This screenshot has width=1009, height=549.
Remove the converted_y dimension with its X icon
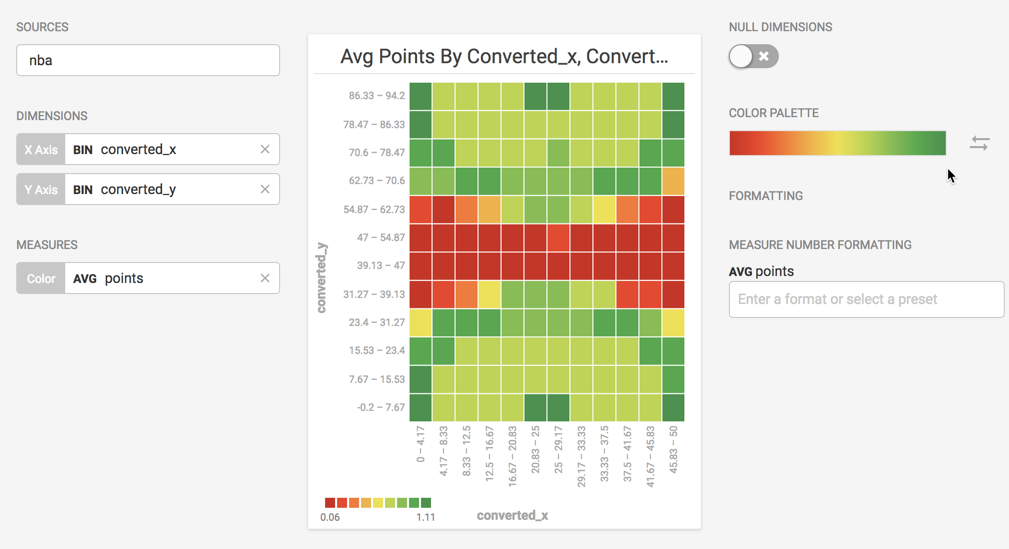pos(265,189)
